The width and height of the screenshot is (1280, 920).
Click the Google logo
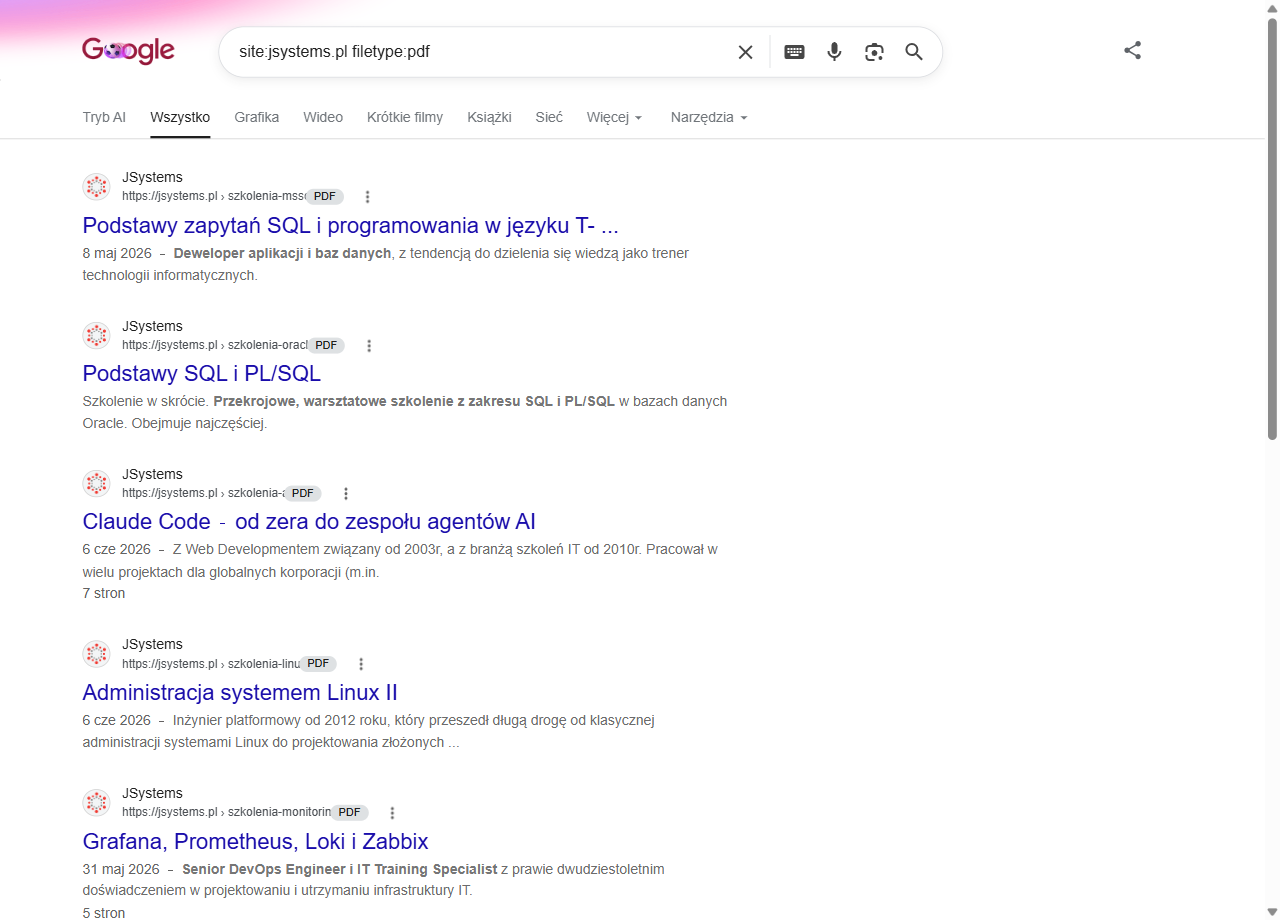tap(128, 51)
